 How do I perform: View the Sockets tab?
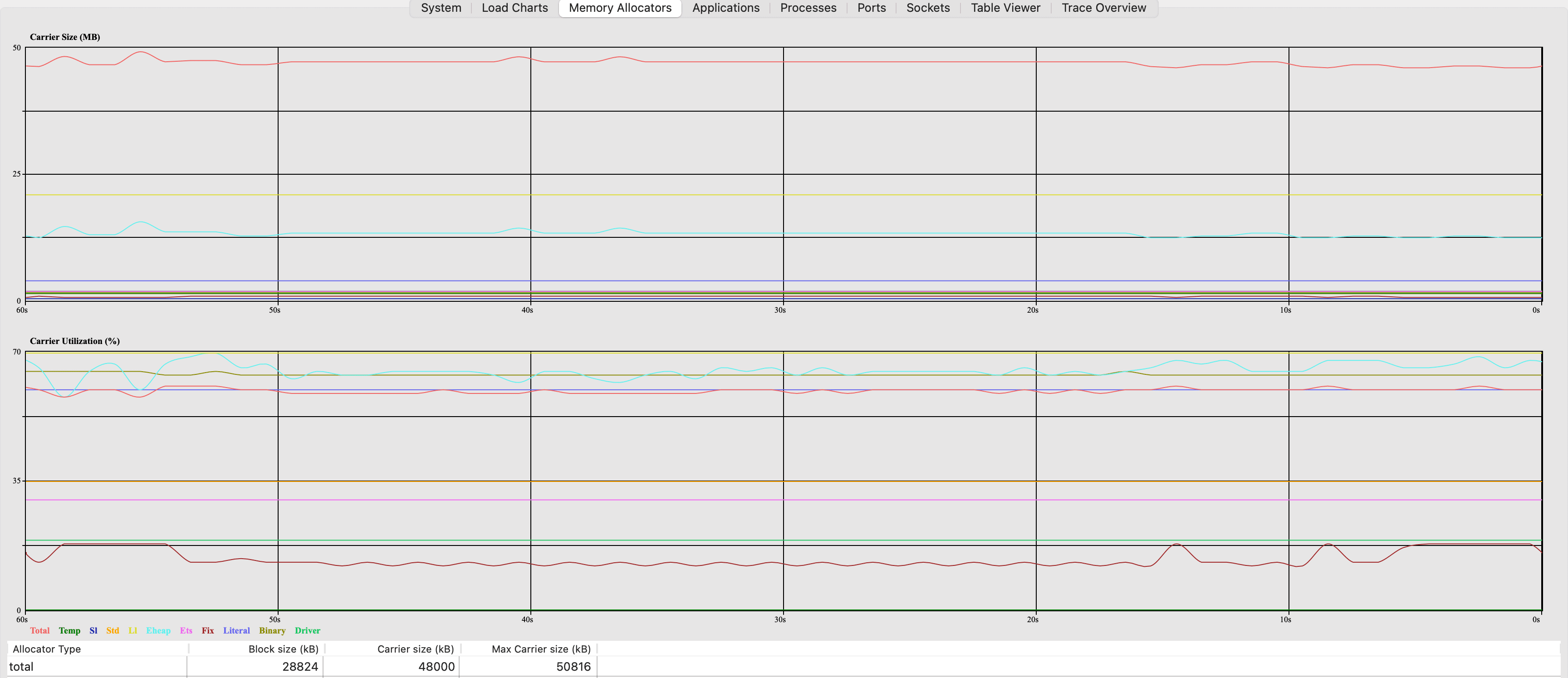click(928, 8)
